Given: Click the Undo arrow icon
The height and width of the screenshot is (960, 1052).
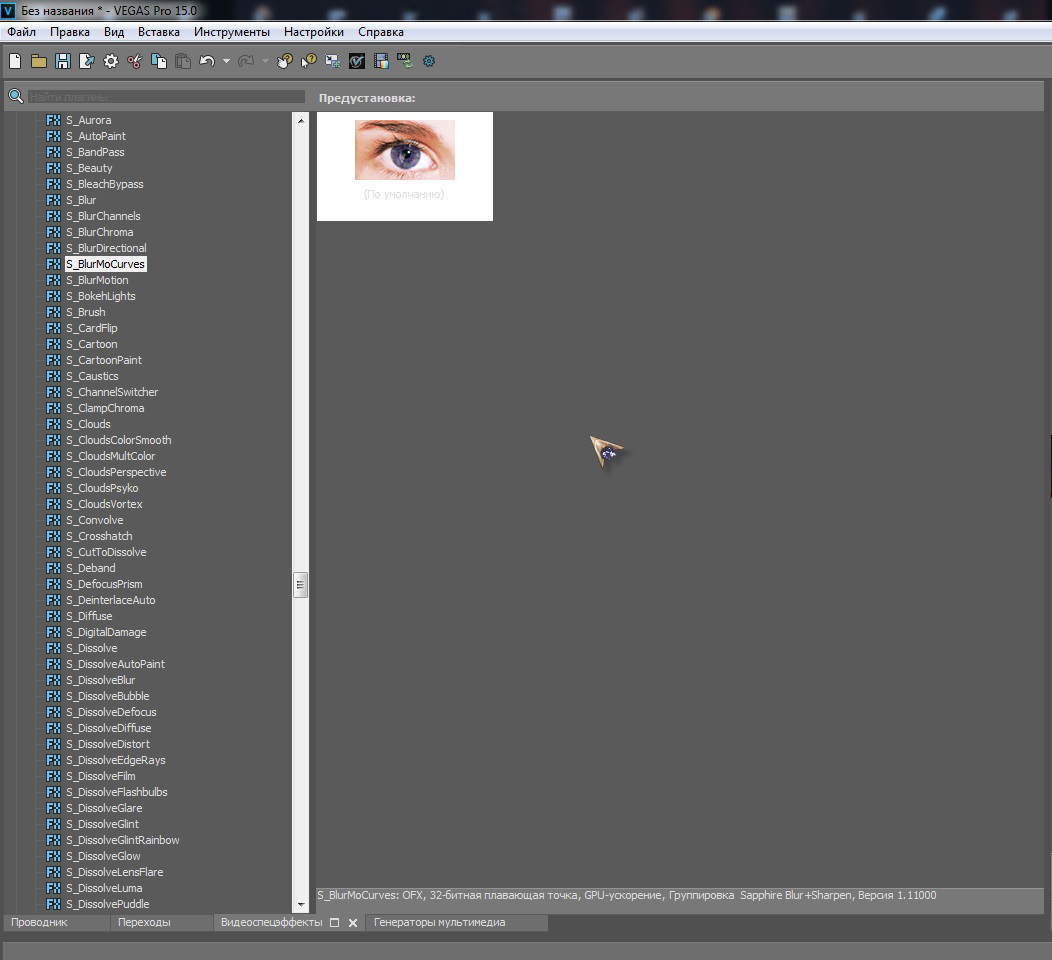Looking at the screenshot, I should pos(207,61).
